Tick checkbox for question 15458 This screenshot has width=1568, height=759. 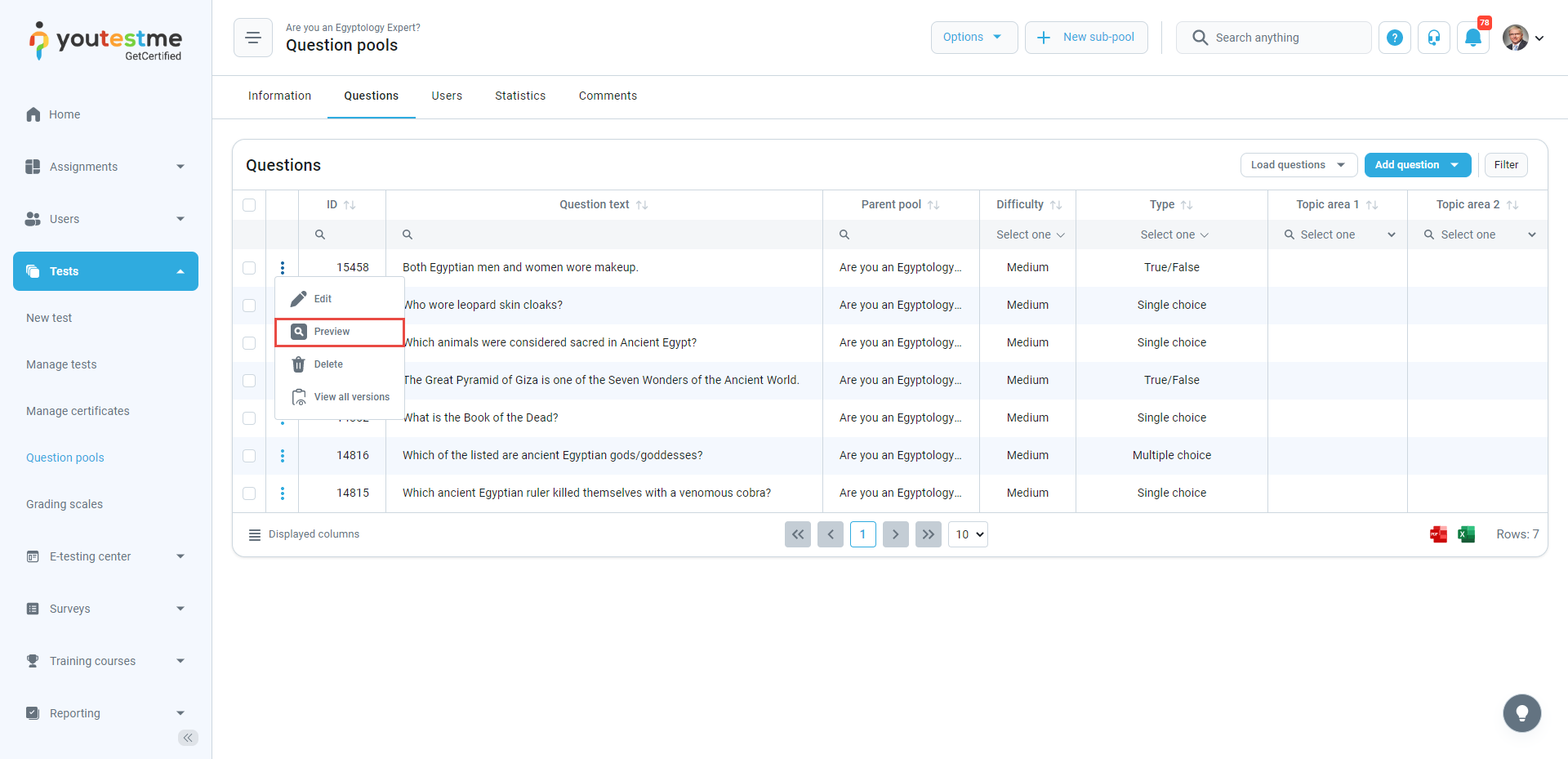click(249, 268)
